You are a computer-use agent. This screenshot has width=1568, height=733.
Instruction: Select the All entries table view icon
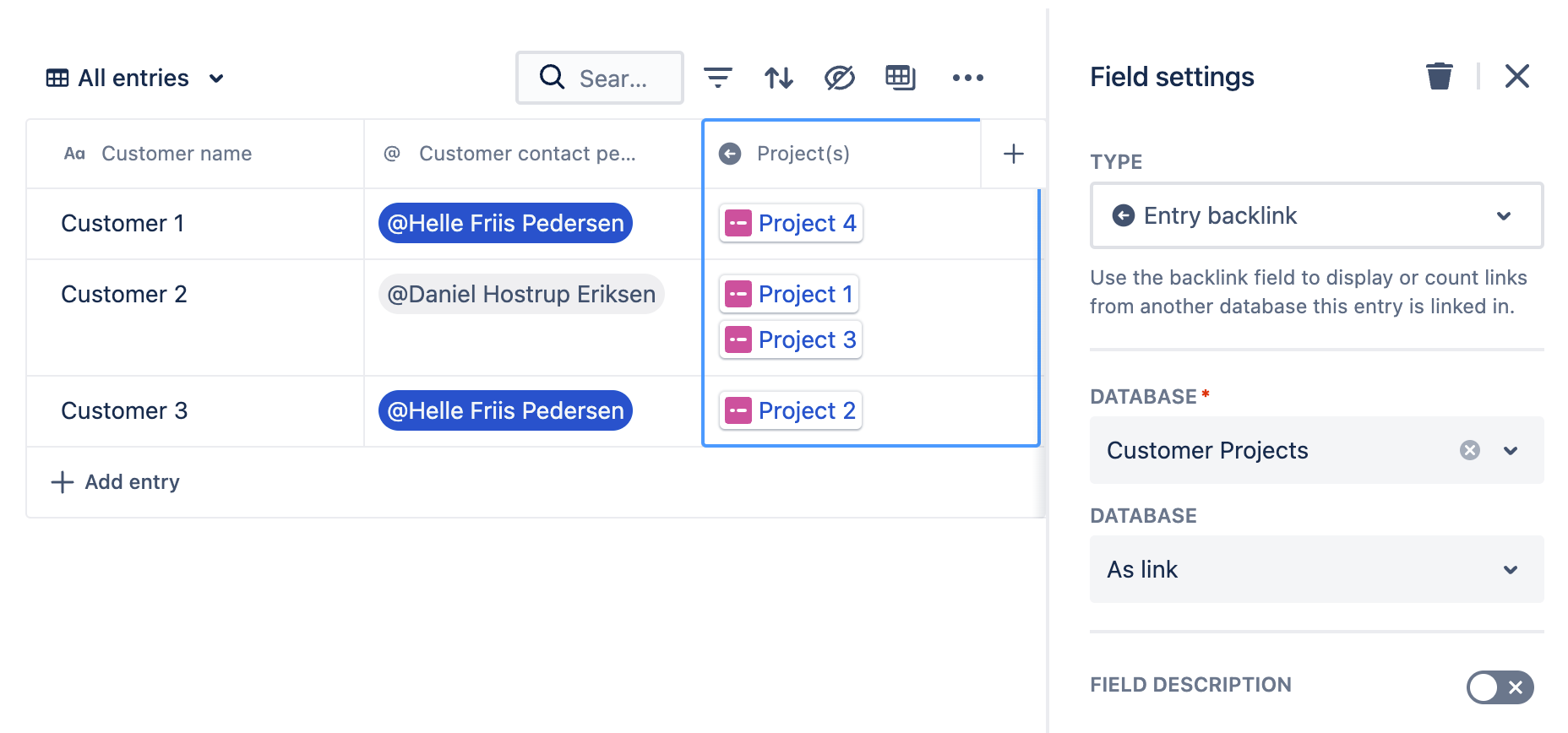click(57, 78)
